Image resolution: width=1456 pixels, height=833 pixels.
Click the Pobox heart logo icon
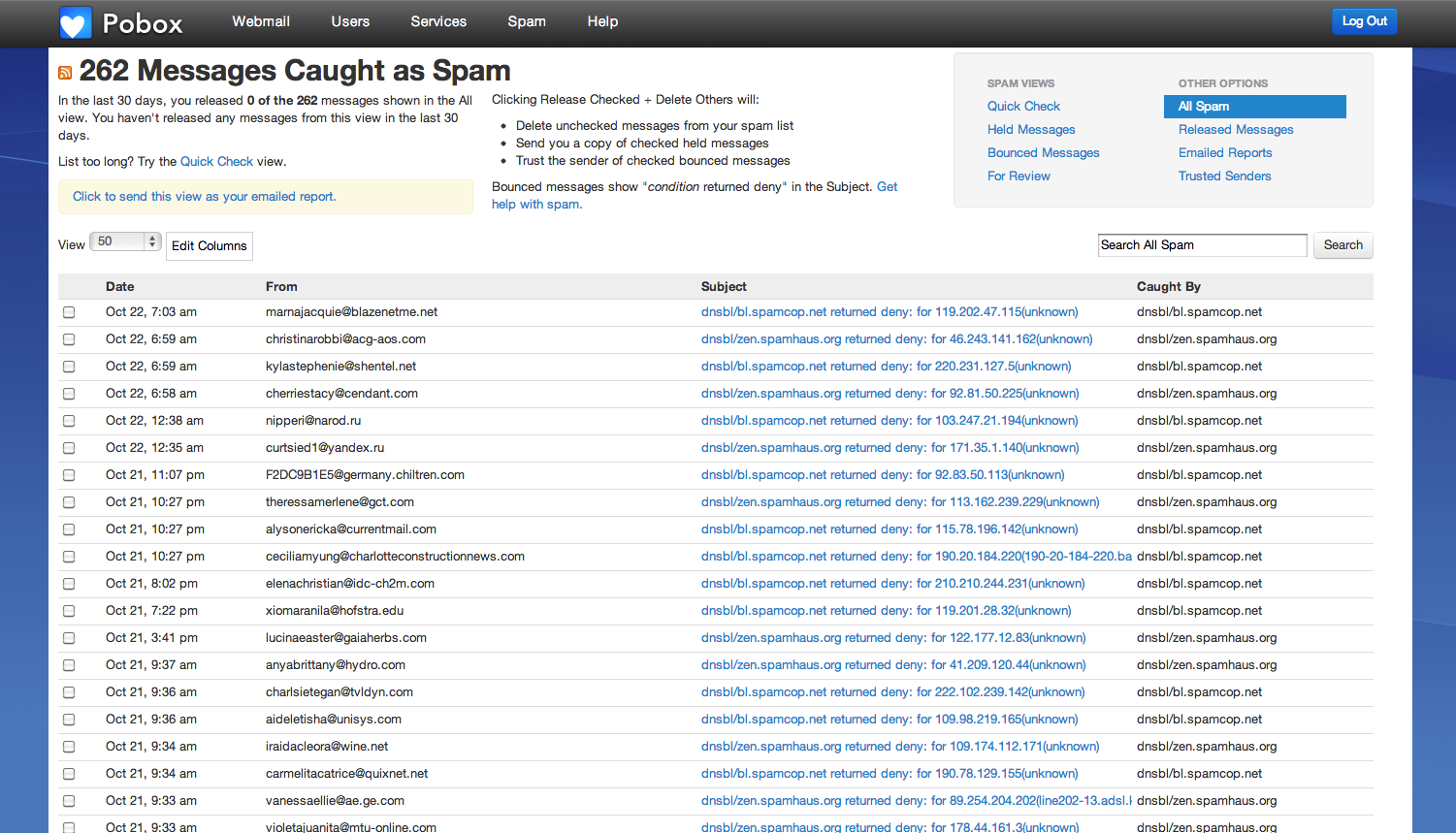76,22
